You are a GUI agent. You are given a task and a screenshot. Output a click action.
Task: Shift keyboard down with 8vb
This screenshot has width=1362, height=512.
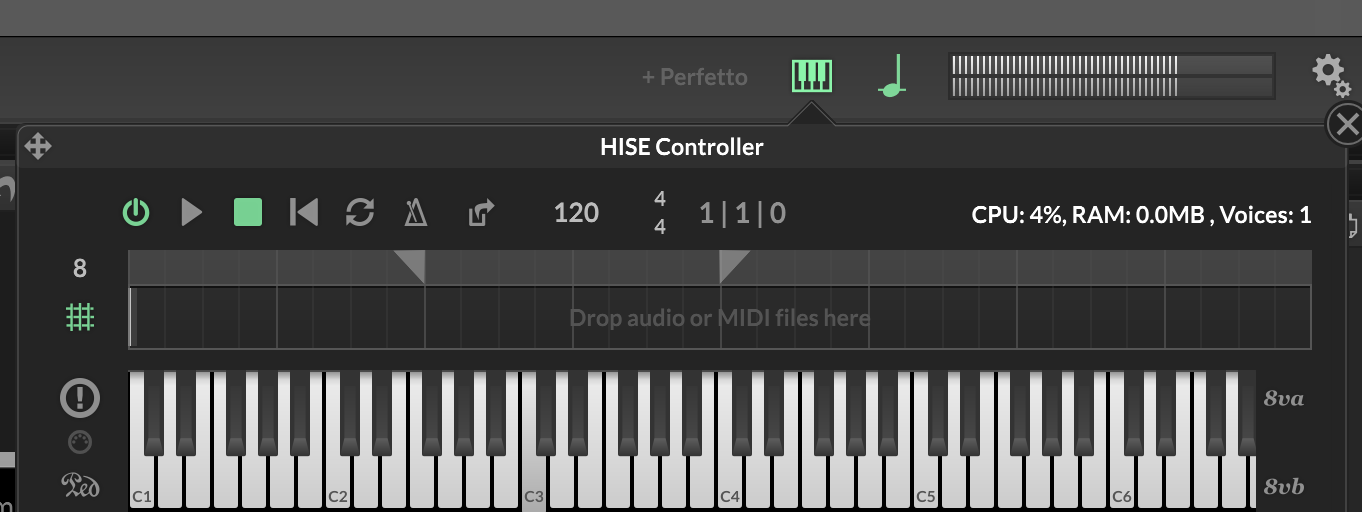(1284, 487)
